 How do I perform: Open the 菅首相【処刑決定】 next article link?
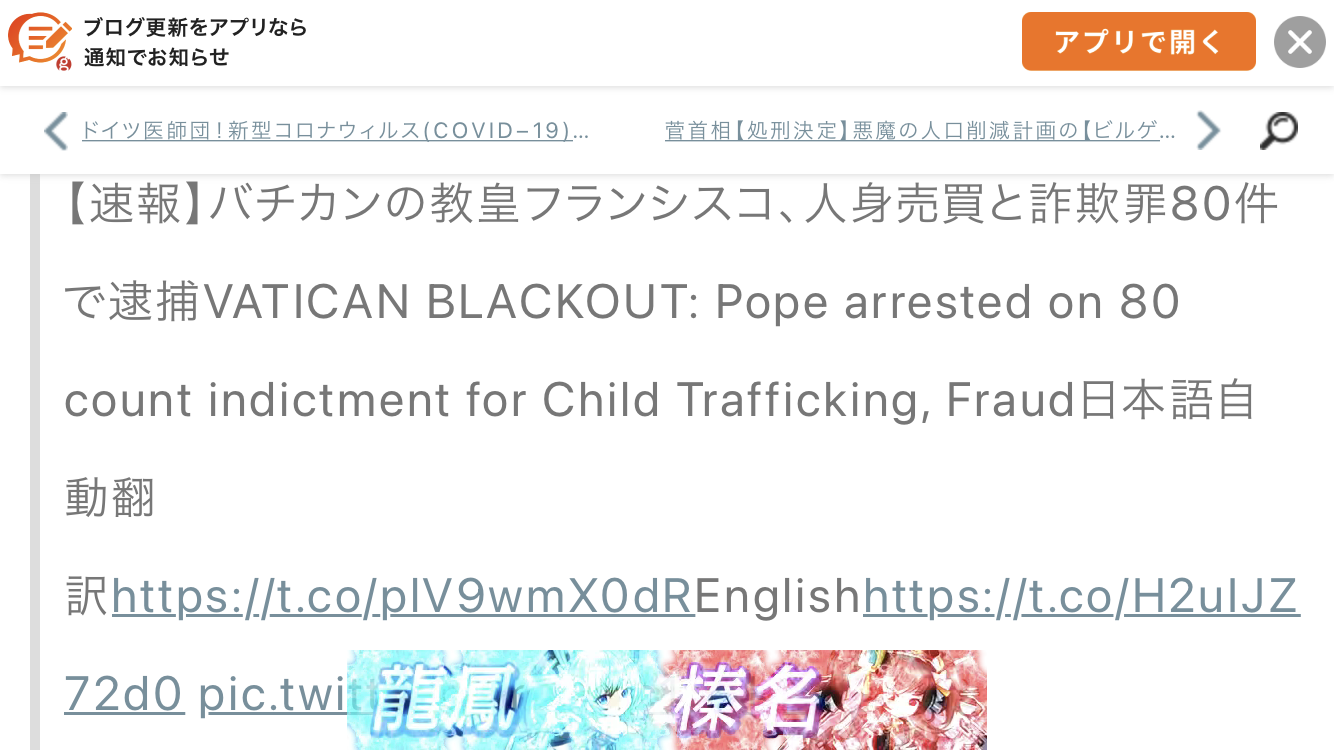click(x=920, y=131)
